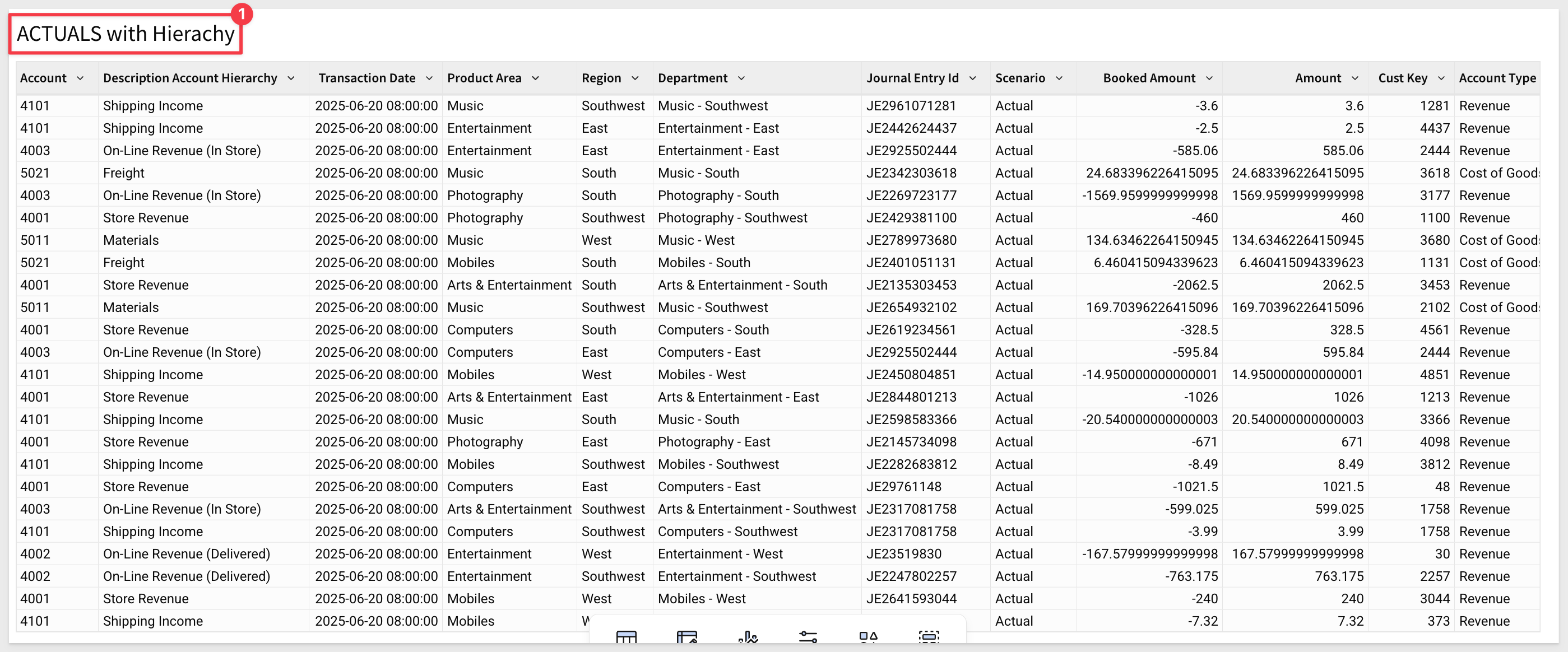Open the Cust Key column dropdown
The width and height of the screenshot is (1568, 652).
(x=1441, y=78)
